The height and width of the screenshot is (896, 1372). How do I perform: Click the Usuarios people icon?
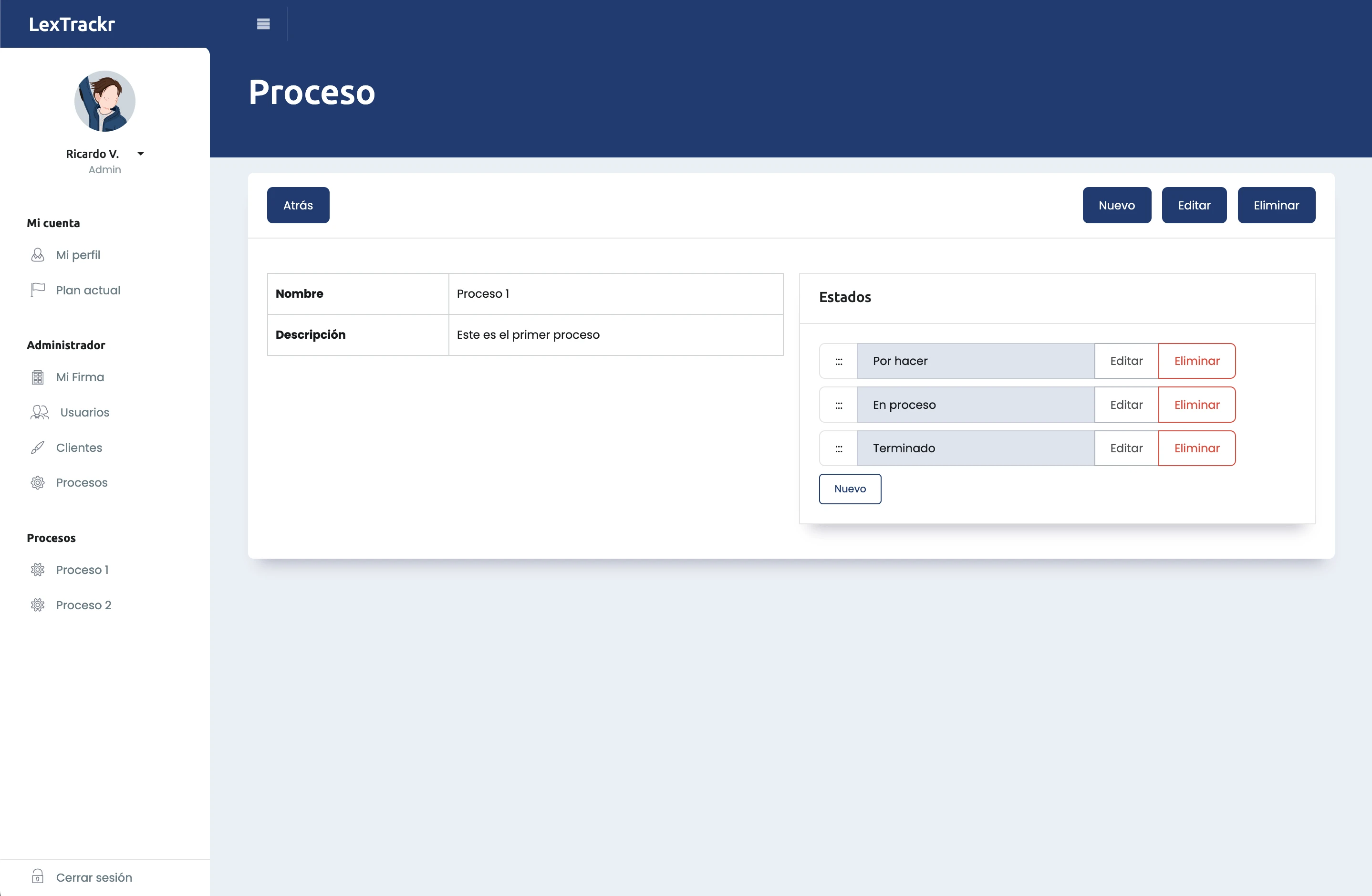click(40, 412)
